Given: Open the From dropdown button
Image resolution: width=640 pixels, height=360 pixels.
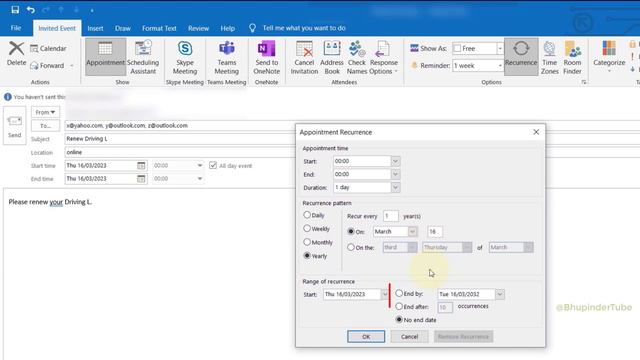Looking at the screenshot, I should (45, 112).
